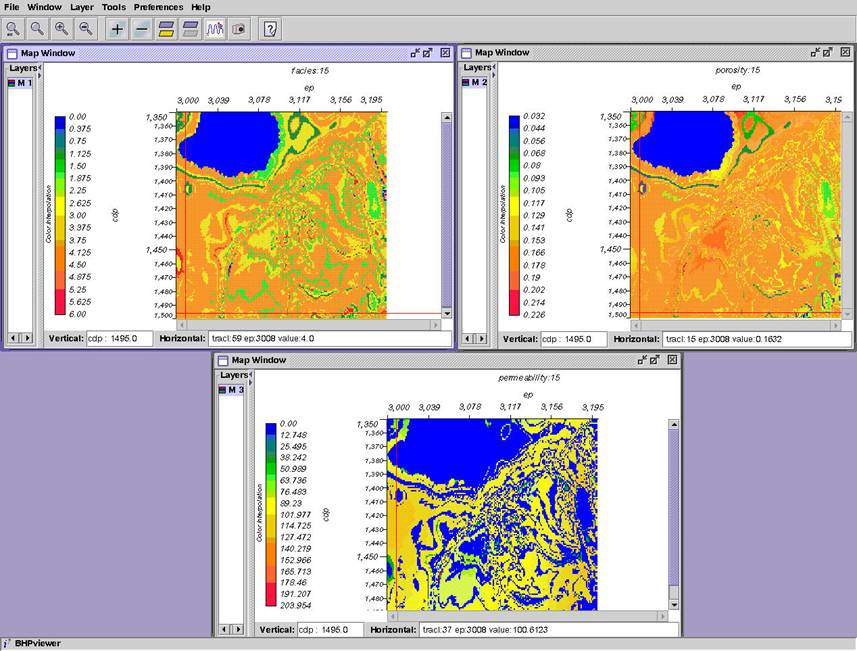Click the Zoom Out magnifier with minus
Viewport: 857px width, 651px height.
click(x=86, y=29)
